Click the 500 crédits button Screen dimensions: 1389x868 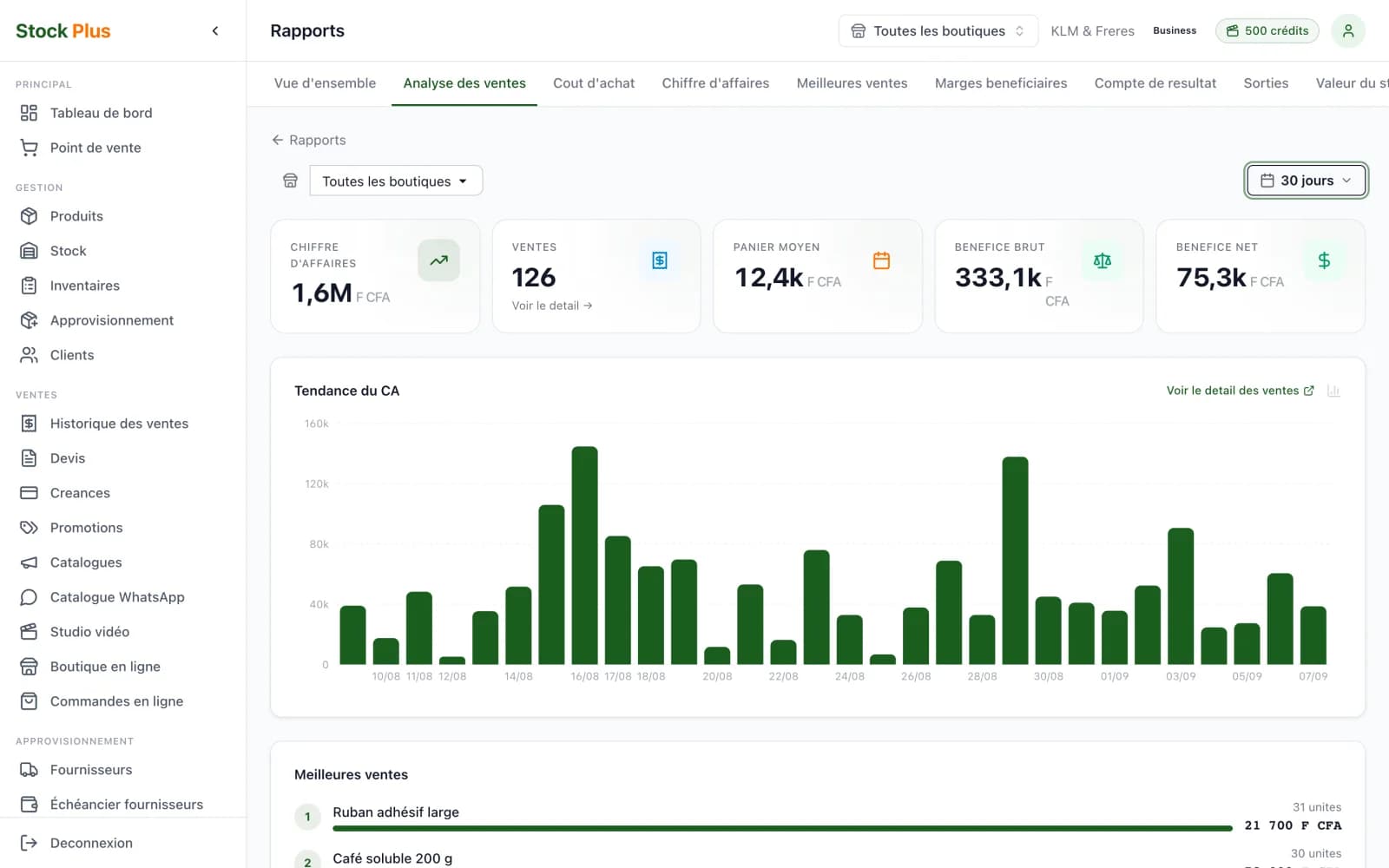click(1267, 31)
